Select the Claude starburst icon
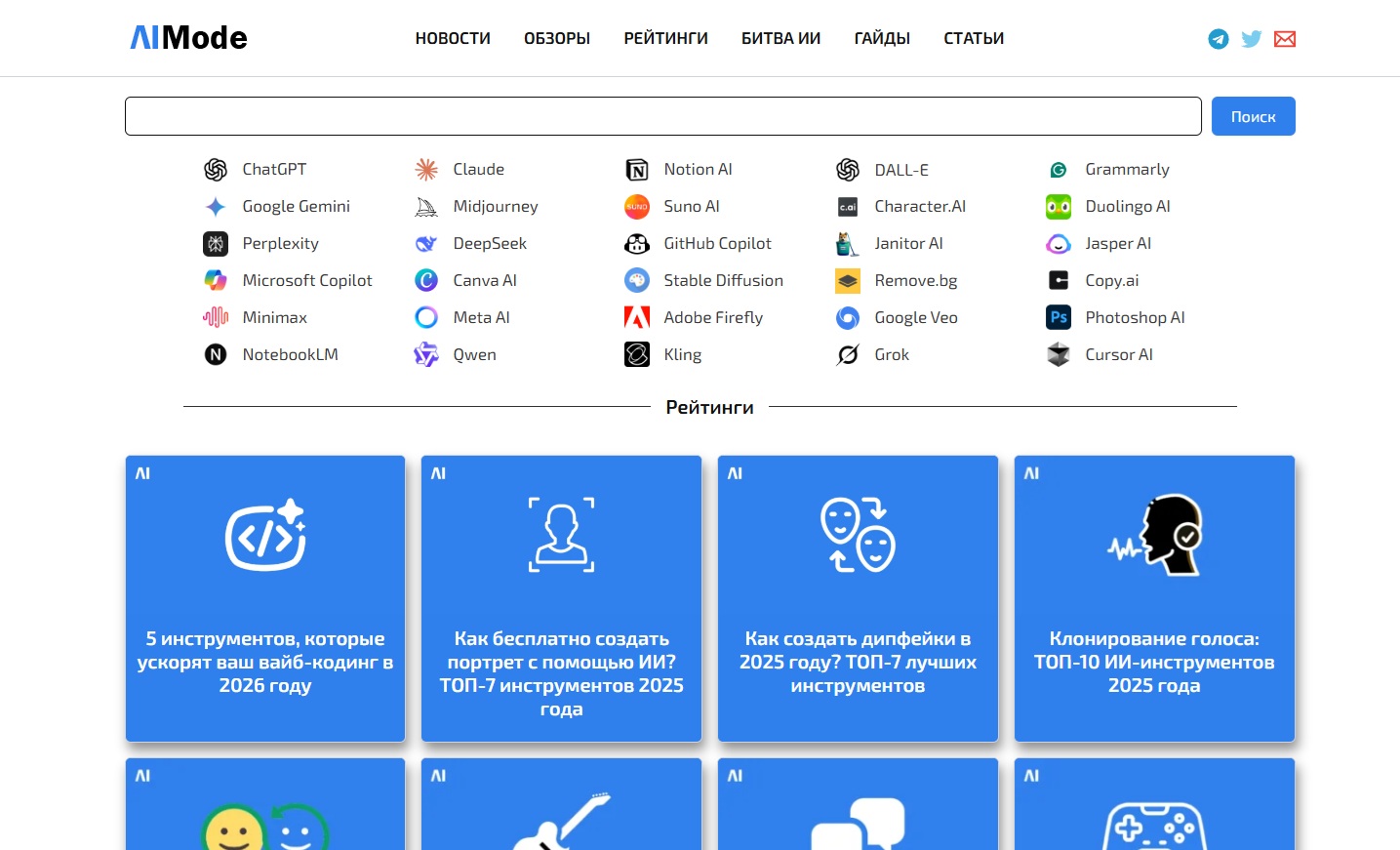Screen dimensions: 1400x850 coord(426,170)
